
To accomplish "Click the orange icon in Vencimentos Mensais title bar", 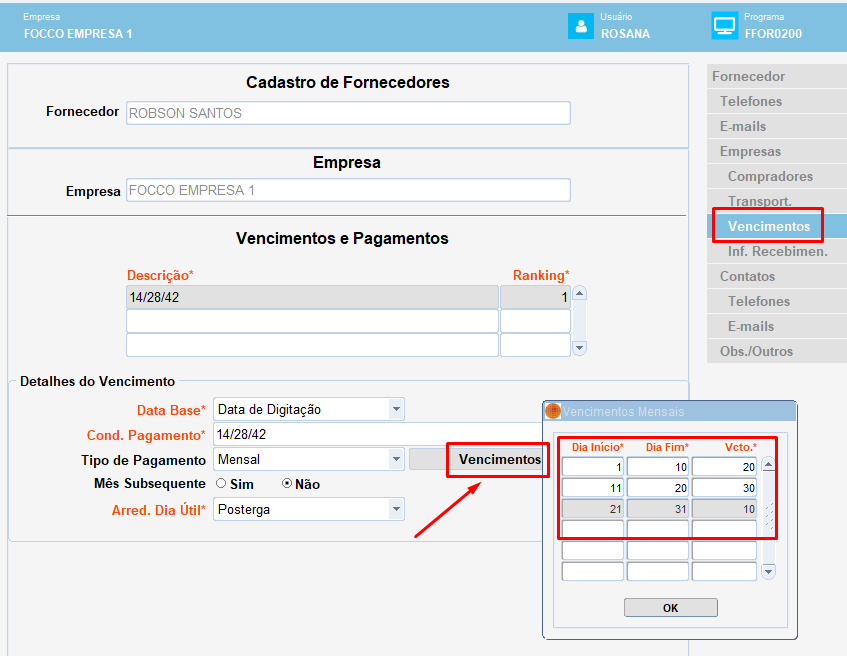I will click(553, 411).
